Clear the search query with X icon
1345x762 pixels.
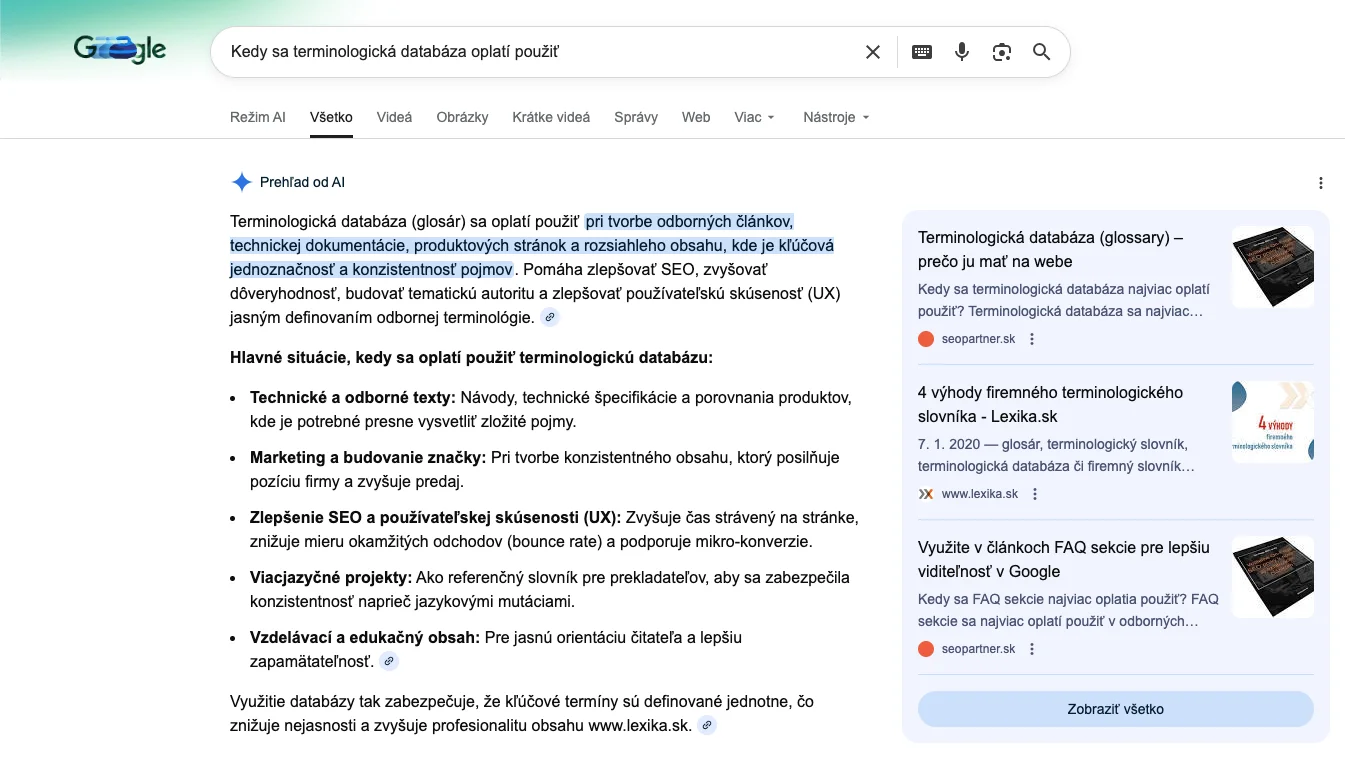(x=873, y=52)
